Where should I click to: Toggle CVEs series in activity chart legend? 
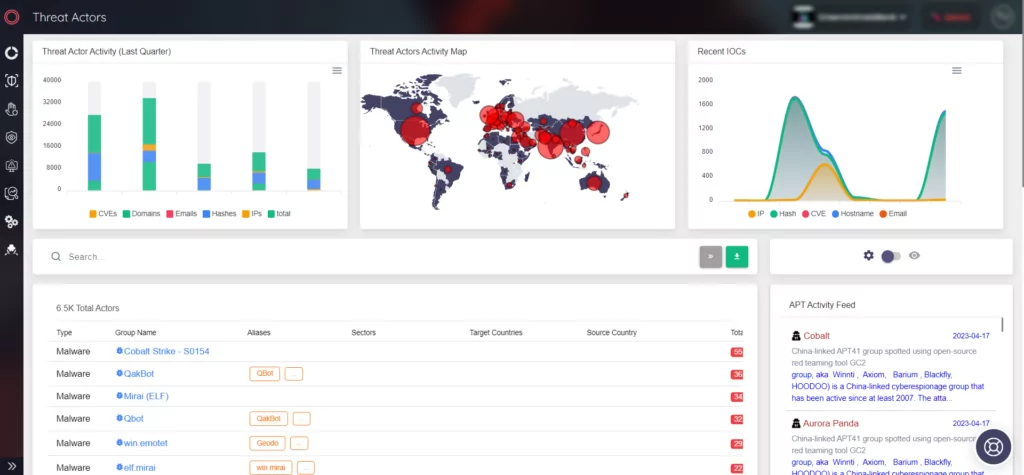point(103,214)
